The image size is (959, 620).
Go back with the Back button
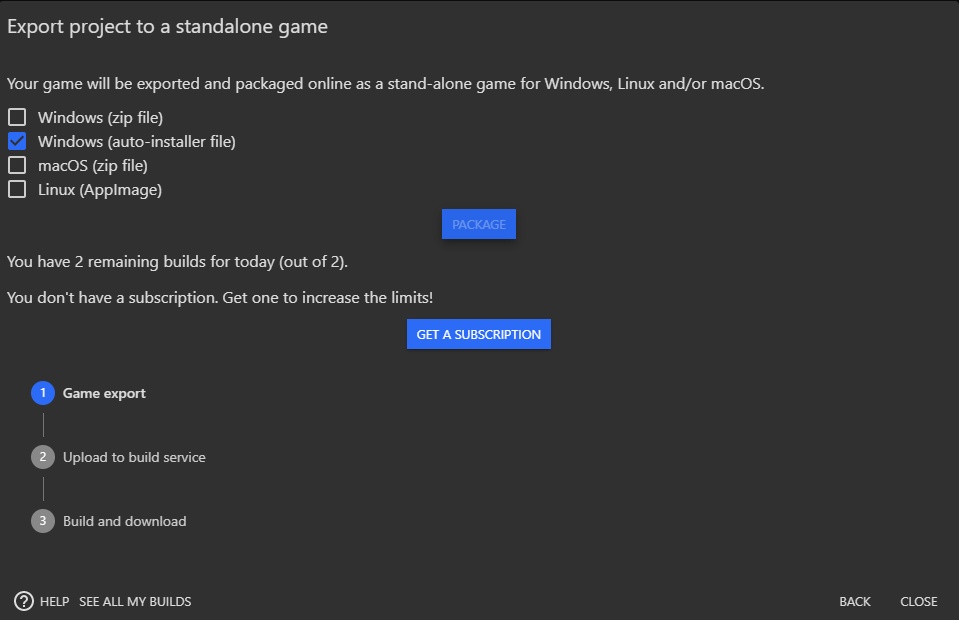(x=854, y=602)
